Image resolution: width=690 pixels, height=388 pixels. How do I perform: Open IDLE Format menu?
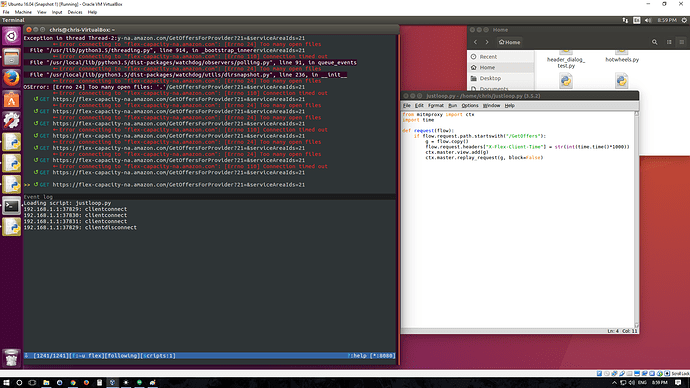coord(436,106)
